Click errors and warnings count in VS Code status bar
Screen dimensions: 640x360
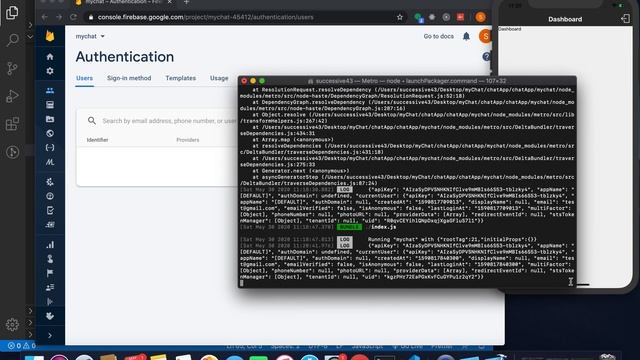pyautogui.click(x=22, y=346)
